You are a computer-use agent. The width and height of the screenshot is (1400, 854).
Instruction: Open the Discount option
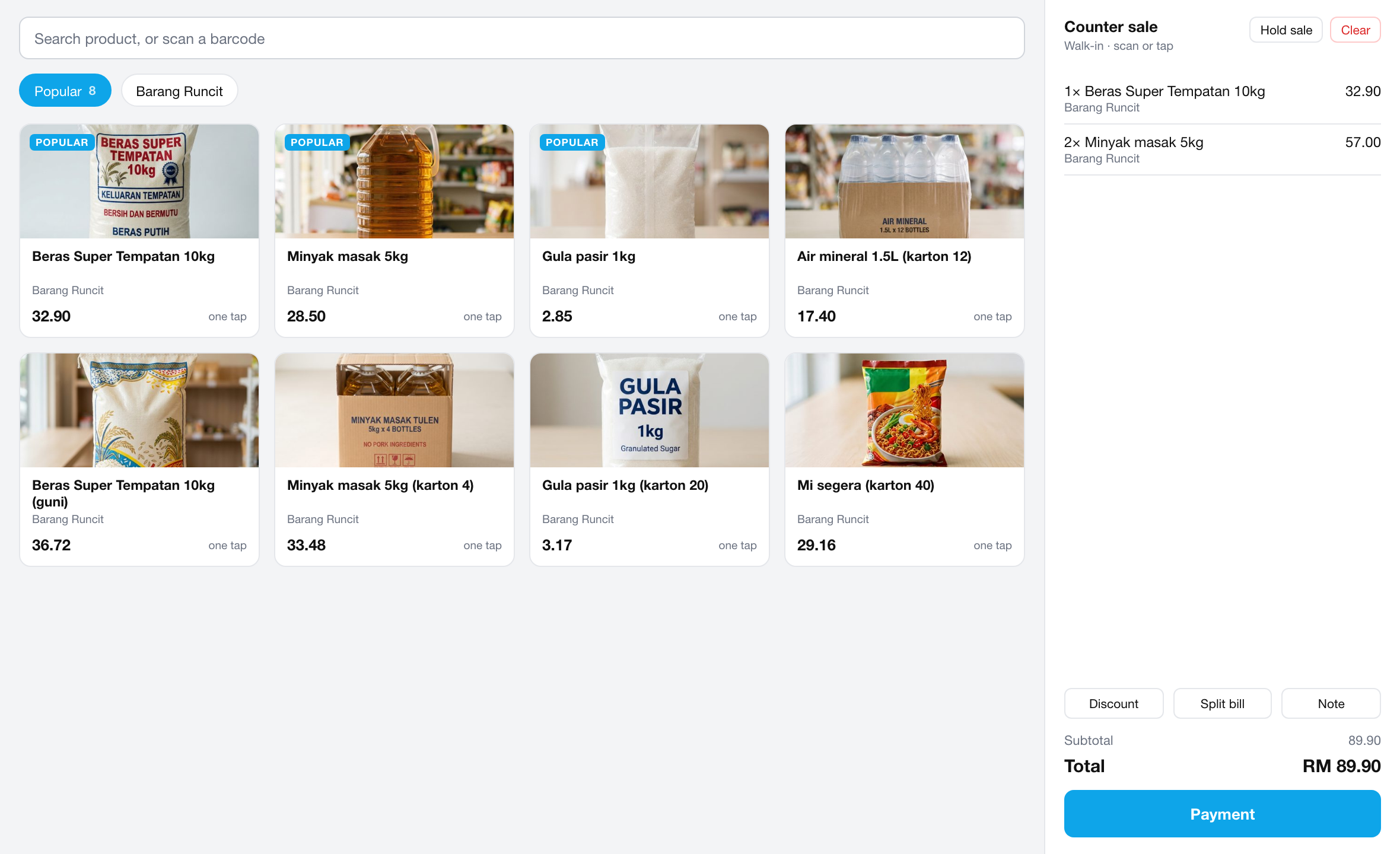click(x=1113, y=703)
